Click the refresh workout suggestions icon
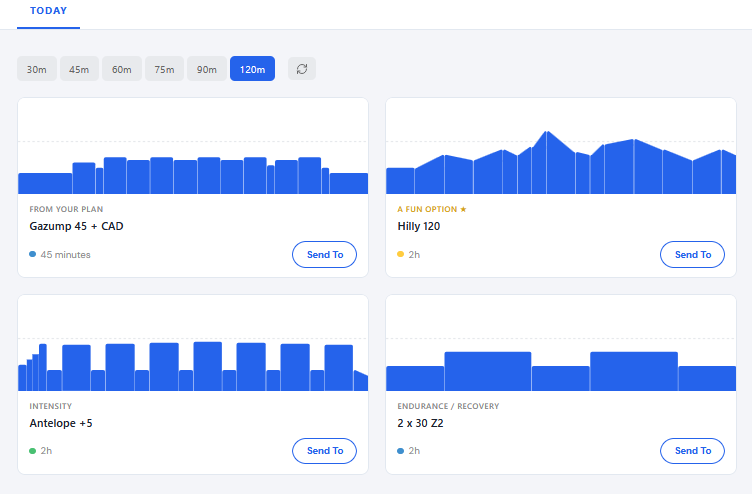This screenshot has width=752, height=494. click(x=302, y=69)
